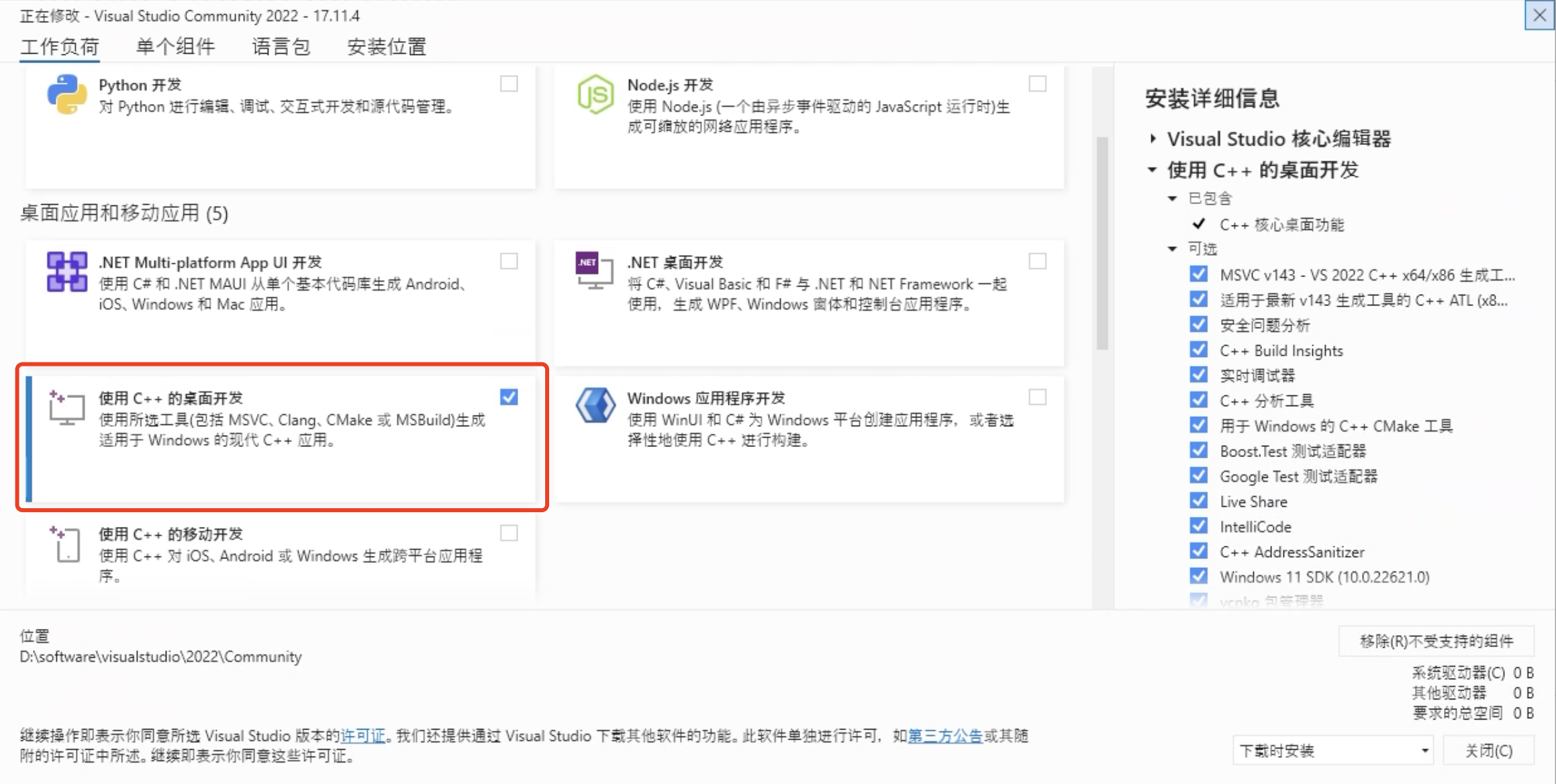1556x784 pixels.
Task: Select the Windows 应用程序开发 card title
Action: click(706, 398)
